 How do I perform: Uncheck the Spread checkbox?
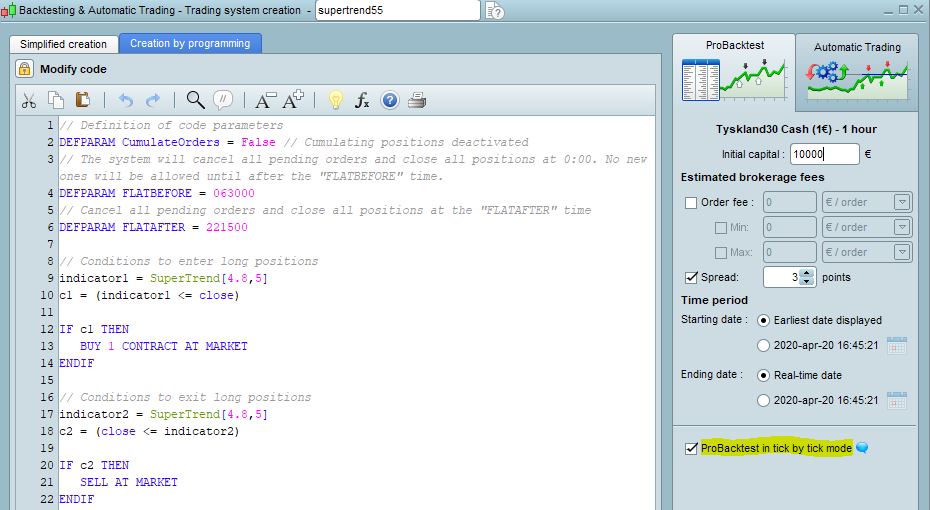point(690,278)
